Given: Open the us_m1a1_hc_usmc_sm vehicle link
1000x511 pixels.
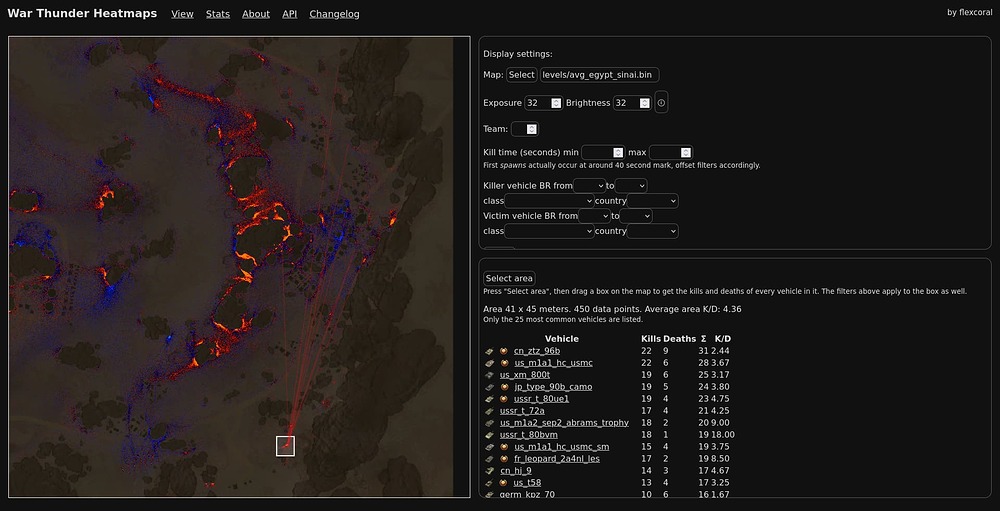Looking at the screenshot, I should (x=561, y=447).
